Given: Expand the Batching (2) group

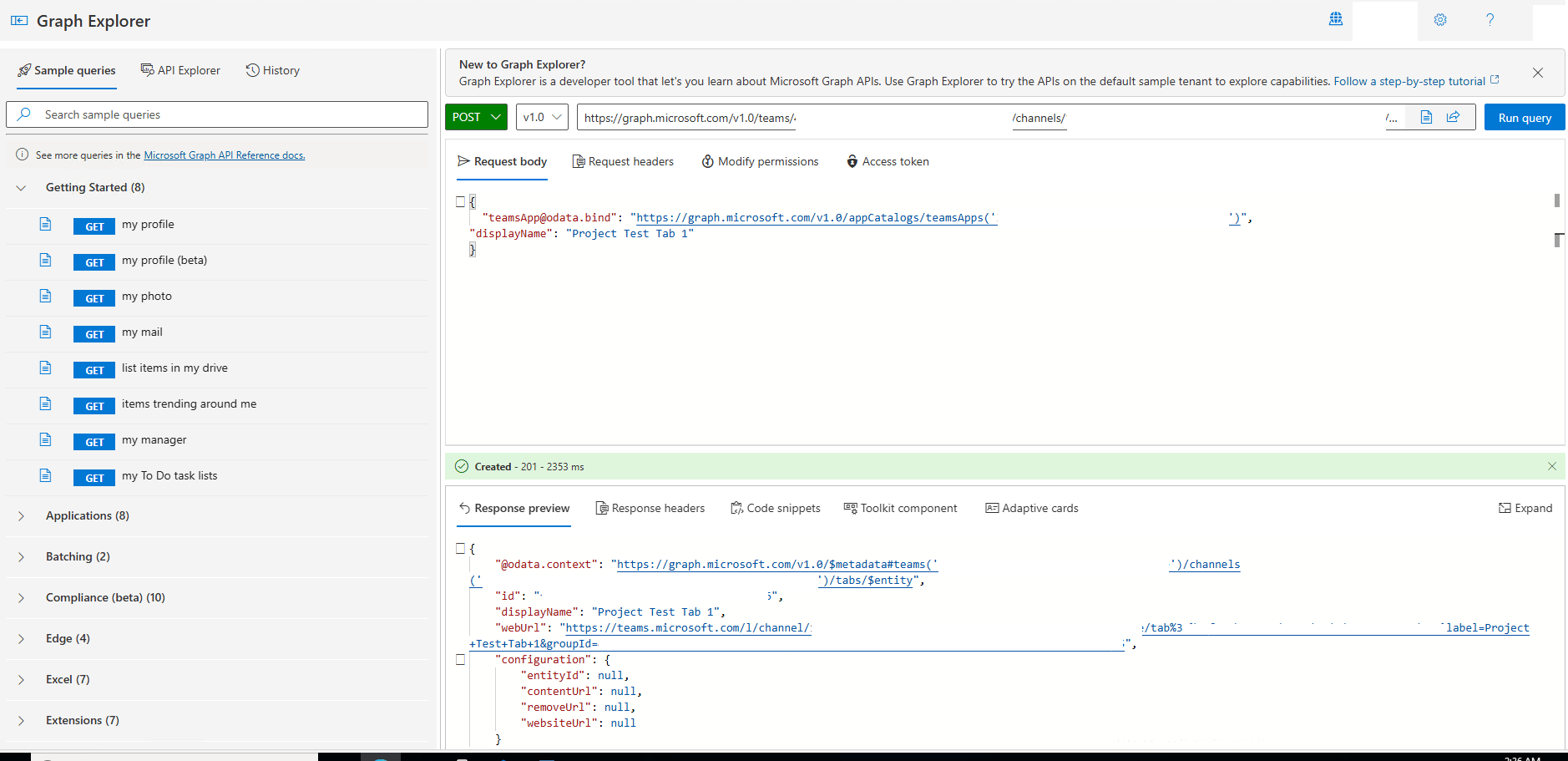Looking at the screenshot, I should (21, 557).
